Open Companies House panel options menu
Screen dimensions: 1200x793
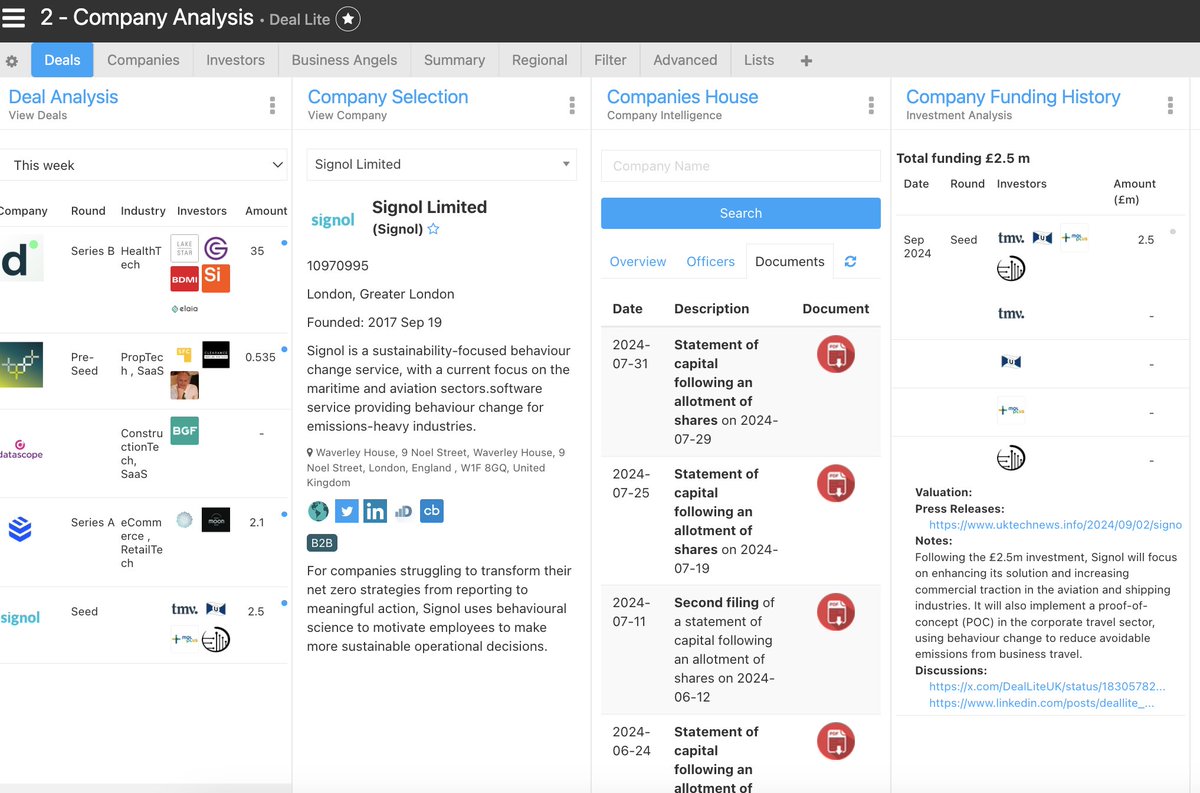pyautogui.click(x=871, y=105)
